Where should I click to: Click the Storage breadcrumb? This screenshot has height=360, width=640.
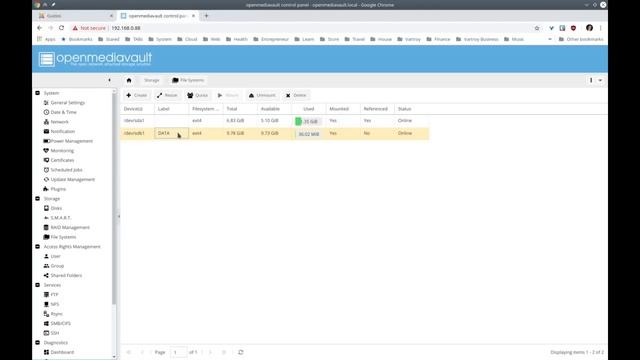coord(151,80)
